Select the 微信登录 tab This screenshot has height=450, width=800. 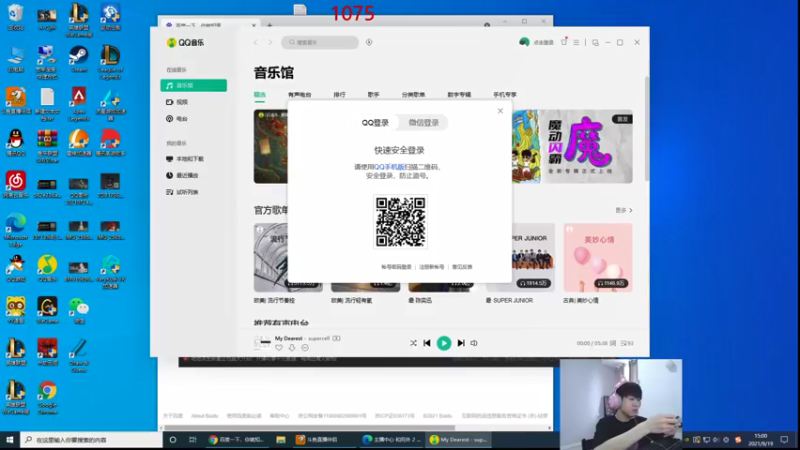(x=423, y=122)
